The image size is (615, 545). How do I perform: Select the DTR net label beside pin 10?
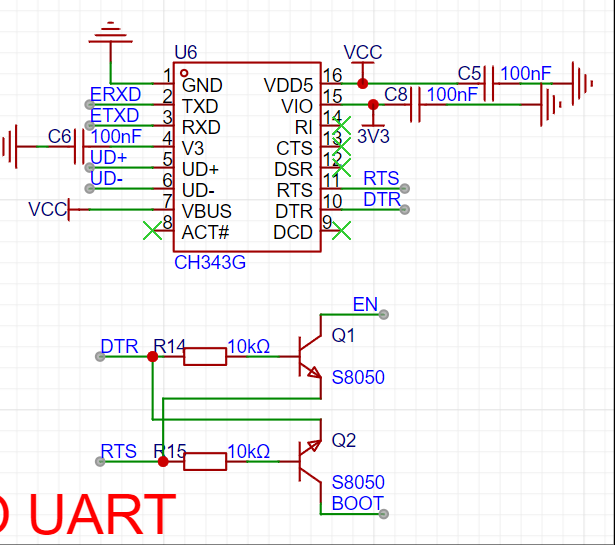point(382,200)
